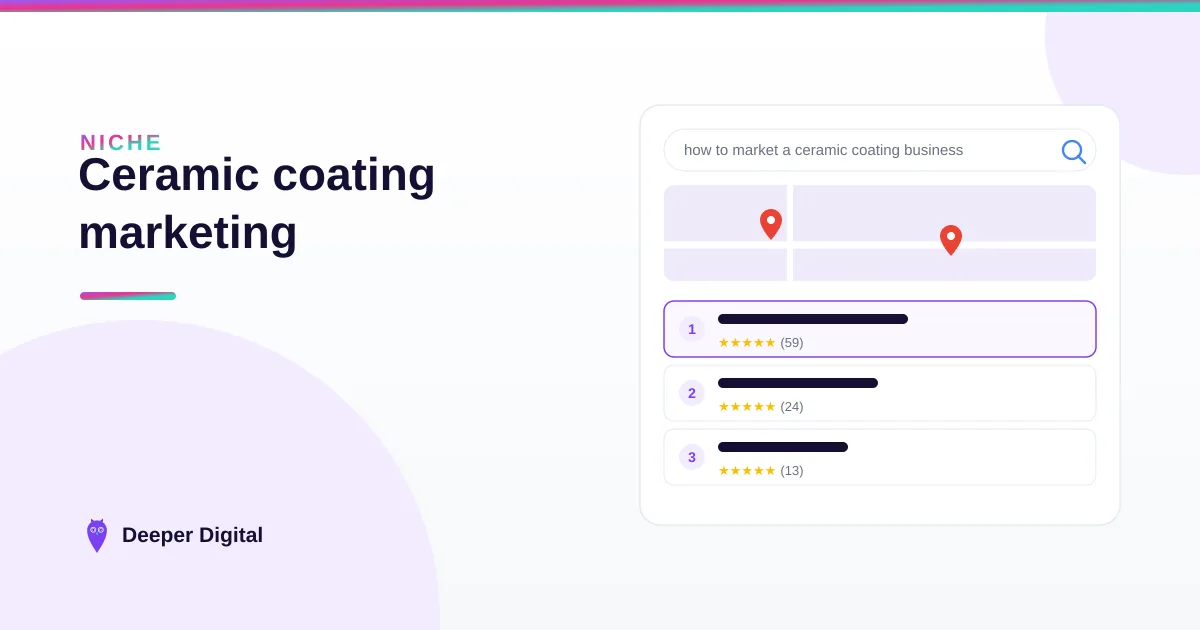Select the right red map pin
This screenshot has height=630, width=1200.
pyautogui.click(x=951, y=240)
